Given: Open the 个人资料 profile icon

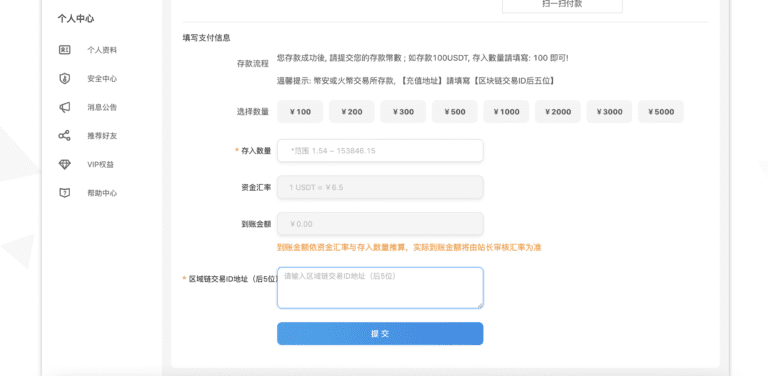Looking at the screenshot, I should coord(65,50).
